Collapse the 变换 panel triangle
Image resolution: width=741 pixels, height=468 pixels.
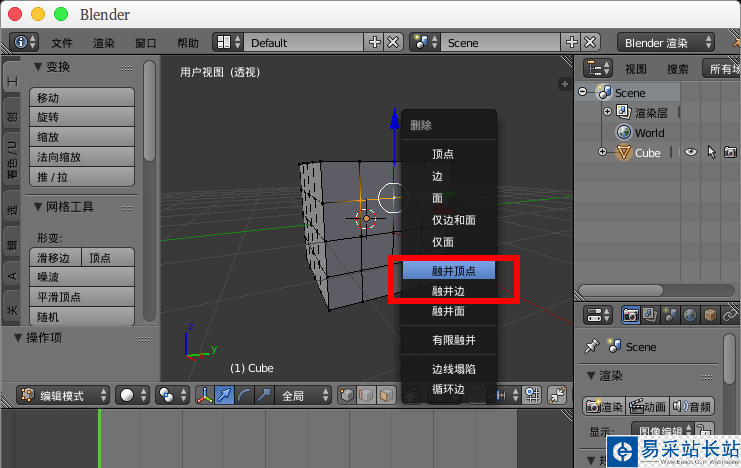[x=38, y=67]
